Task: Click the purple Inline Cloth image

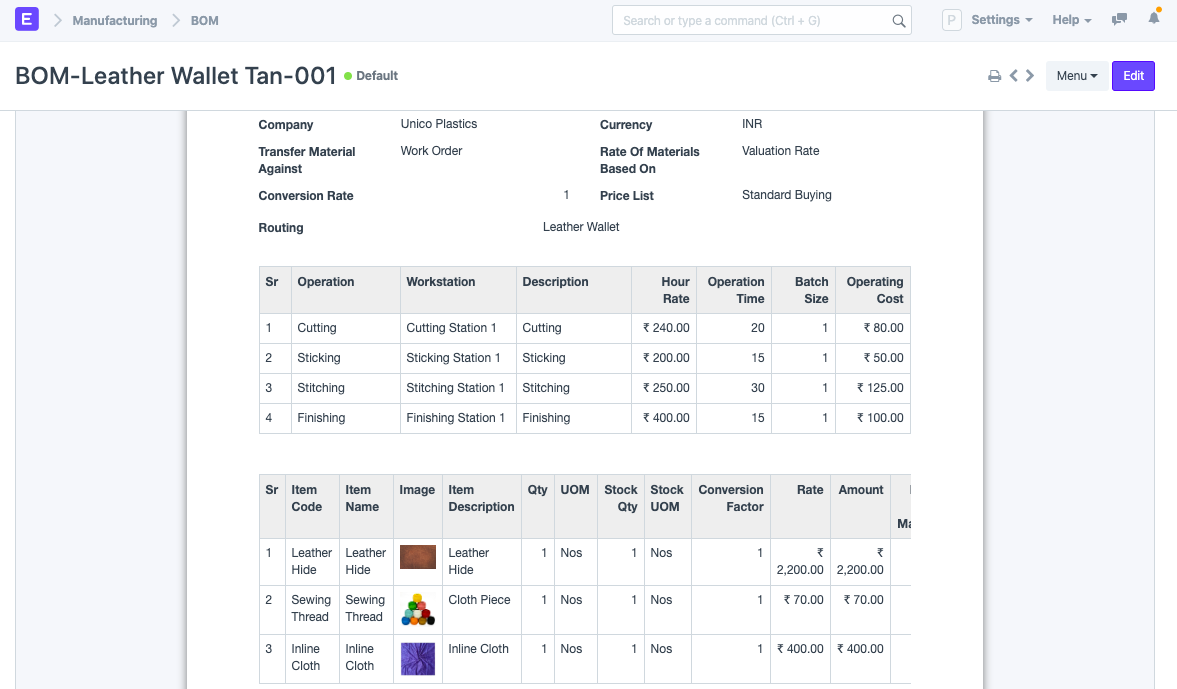Action: (x=417, y=658)
